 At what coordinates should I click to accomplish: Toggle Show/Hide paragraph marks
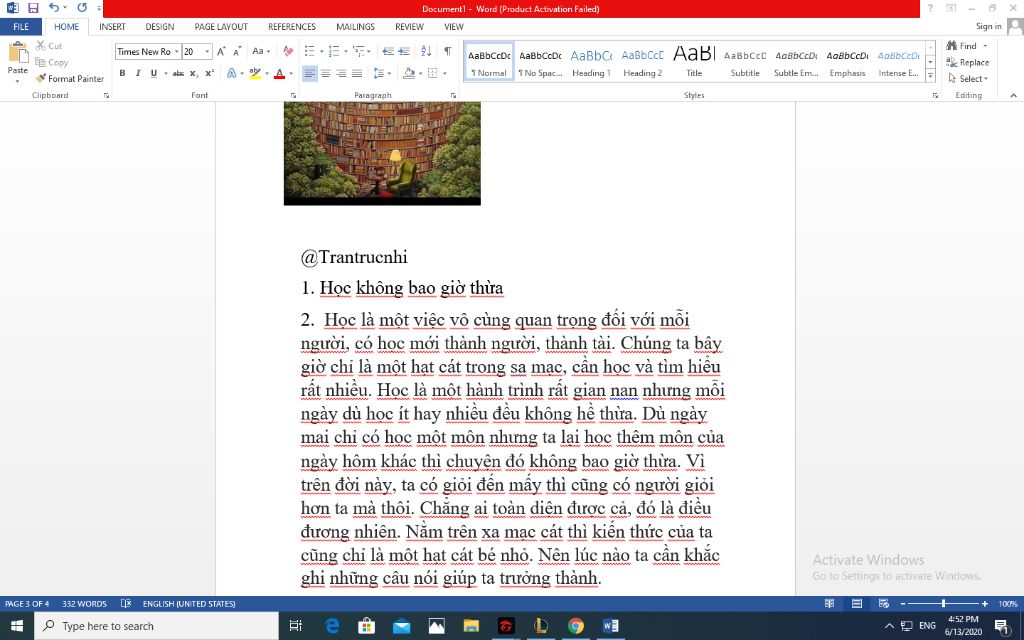pyautogui.click(x=447, y=52)
